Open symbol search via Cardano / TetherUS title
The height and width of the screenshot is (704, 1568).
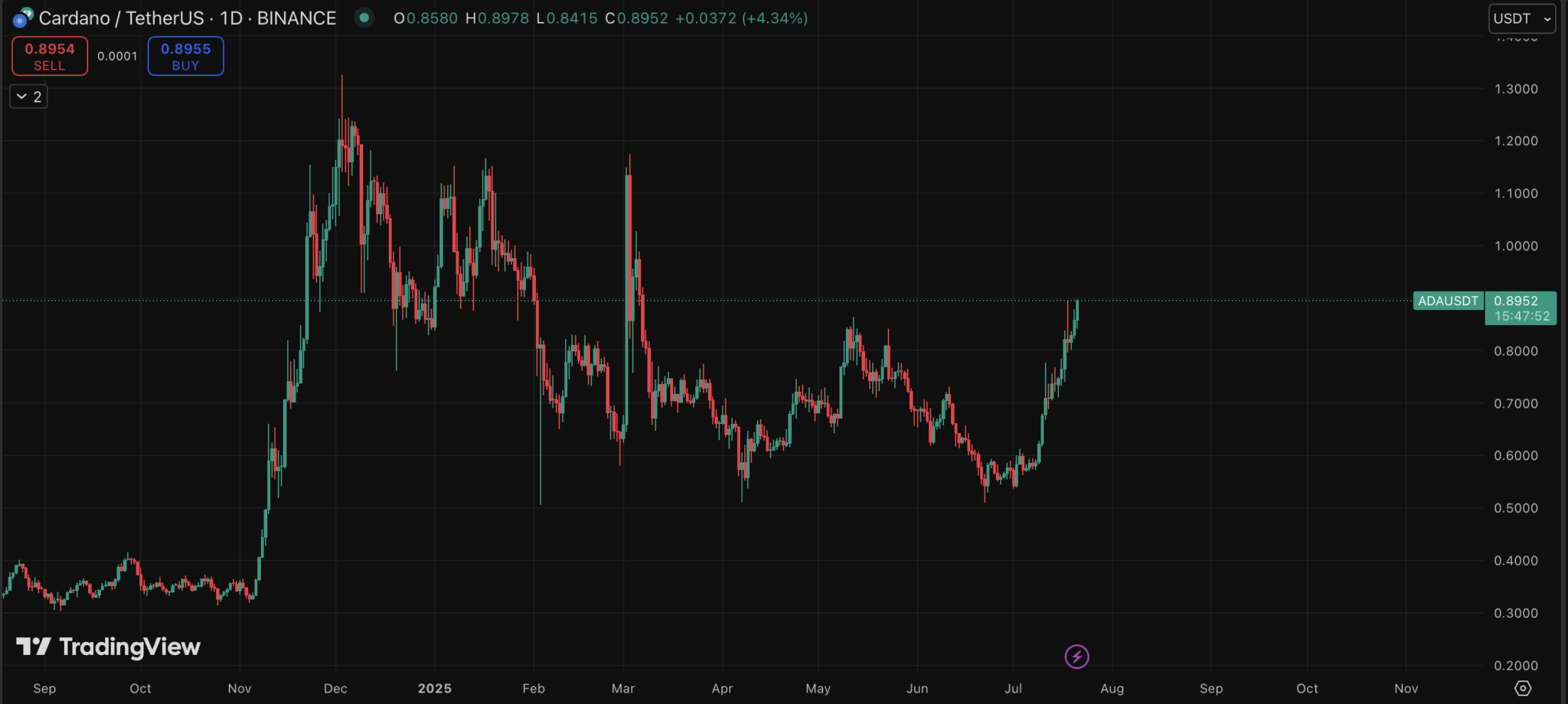tap(122, 18)
